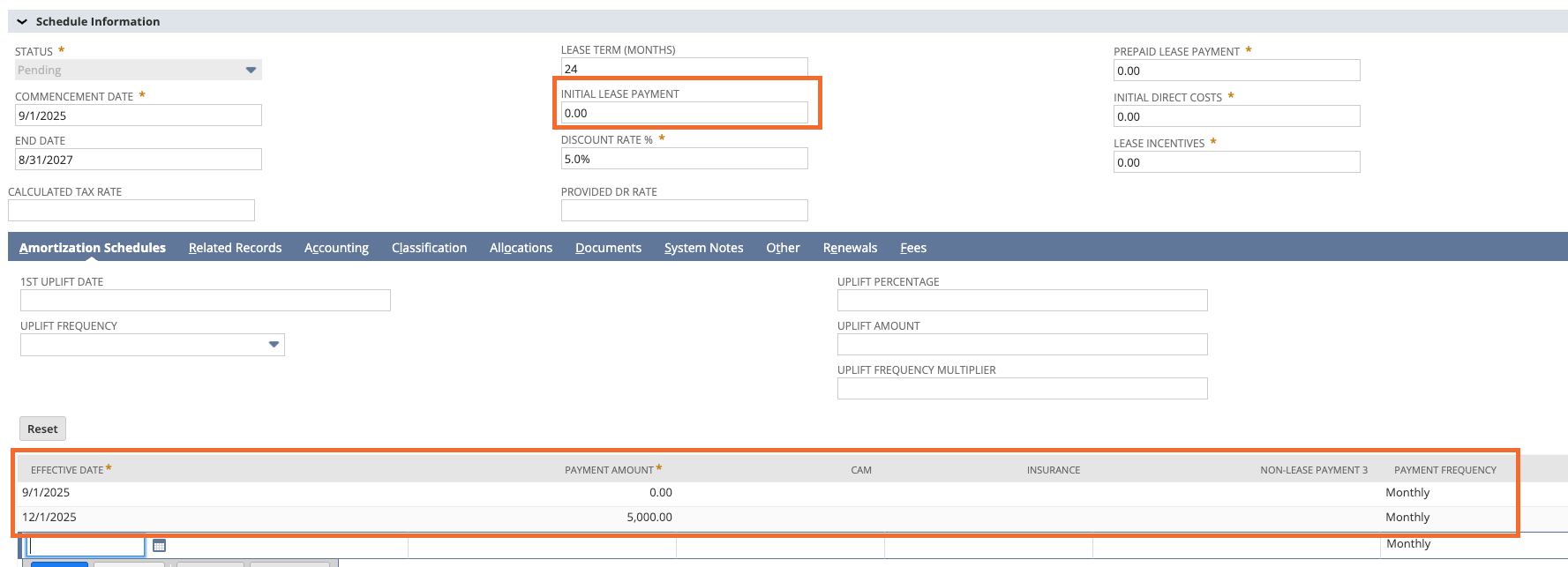Click the Commencement Date input

click(x=138, y=116)
